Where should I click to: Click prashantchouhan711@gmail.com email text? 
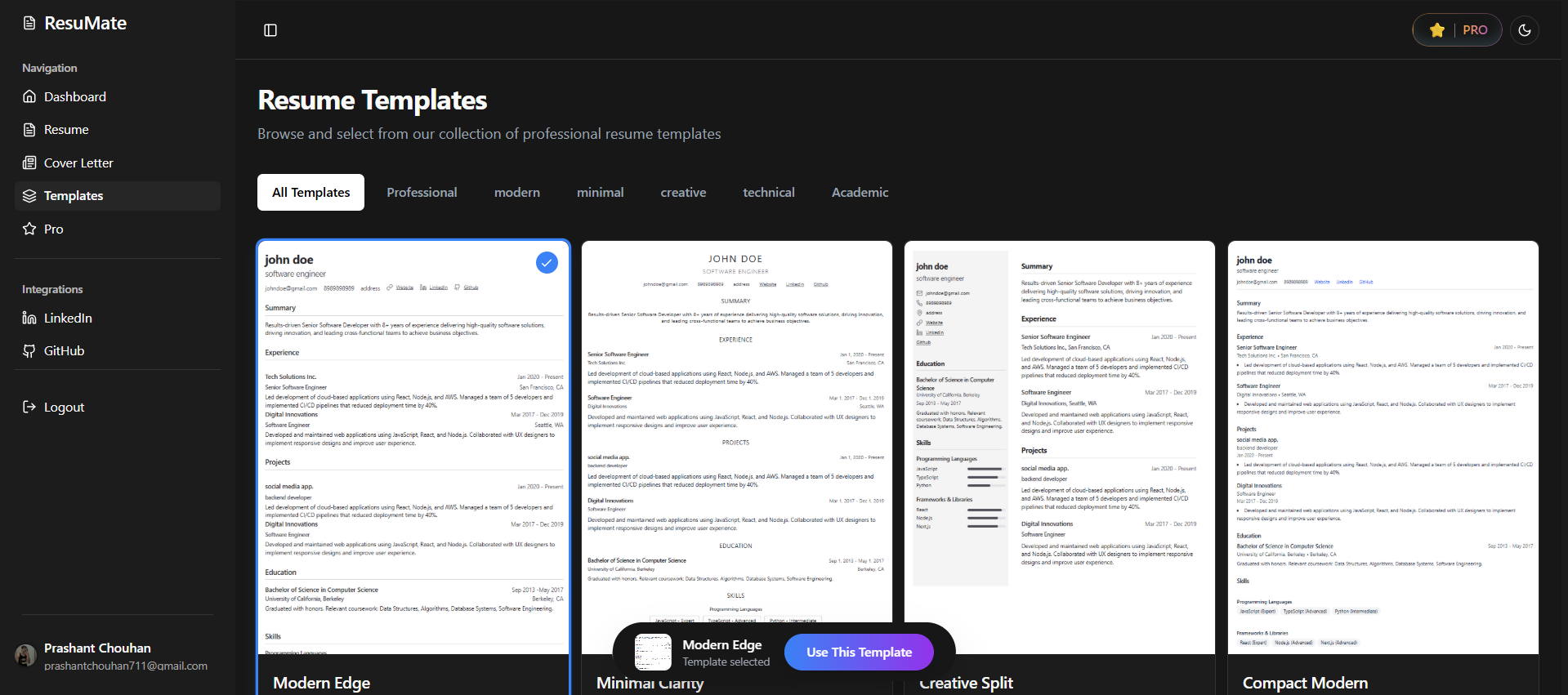[126, 666]
